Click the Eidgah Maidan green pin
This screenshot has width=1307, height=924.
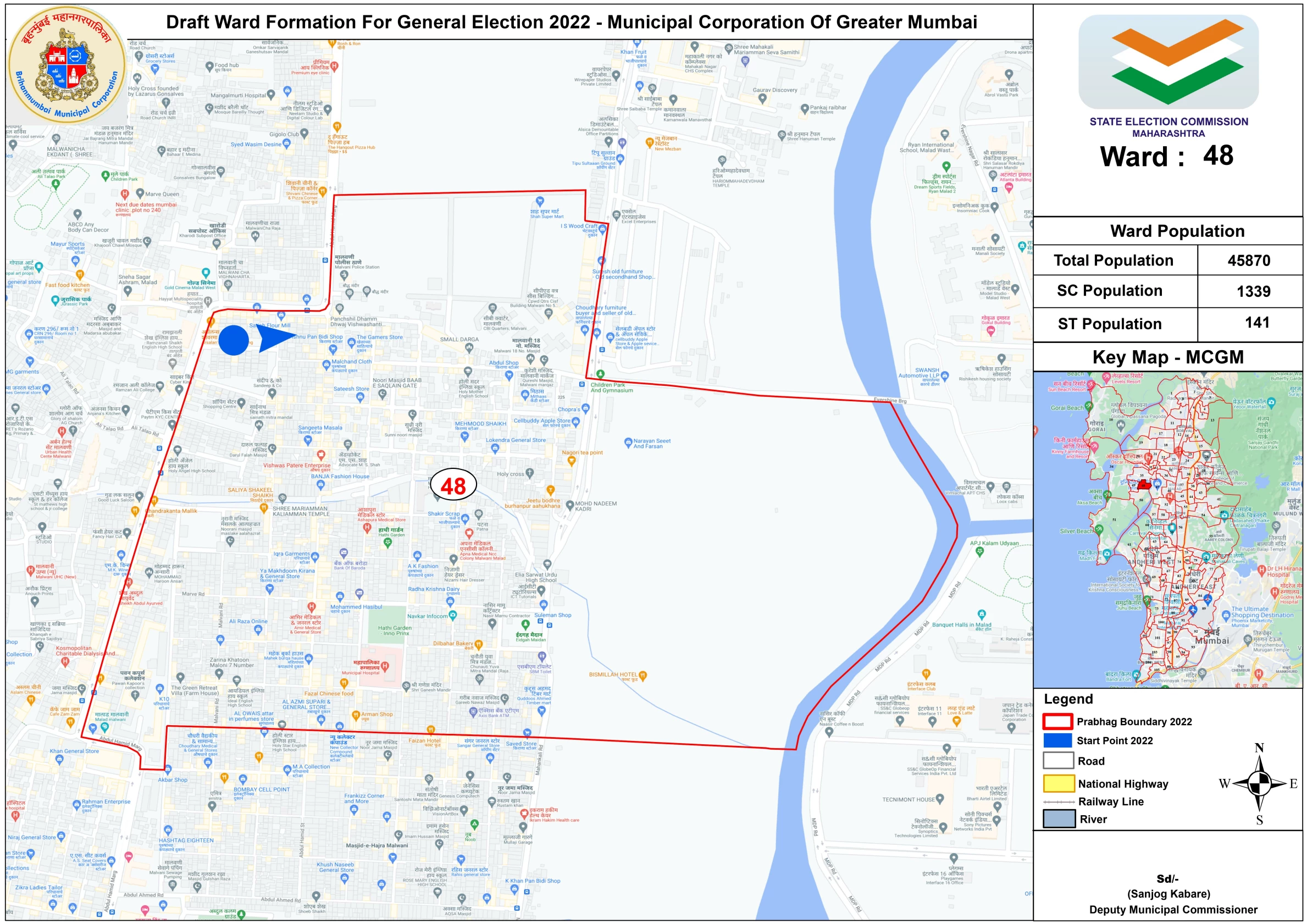pos(526,626)
